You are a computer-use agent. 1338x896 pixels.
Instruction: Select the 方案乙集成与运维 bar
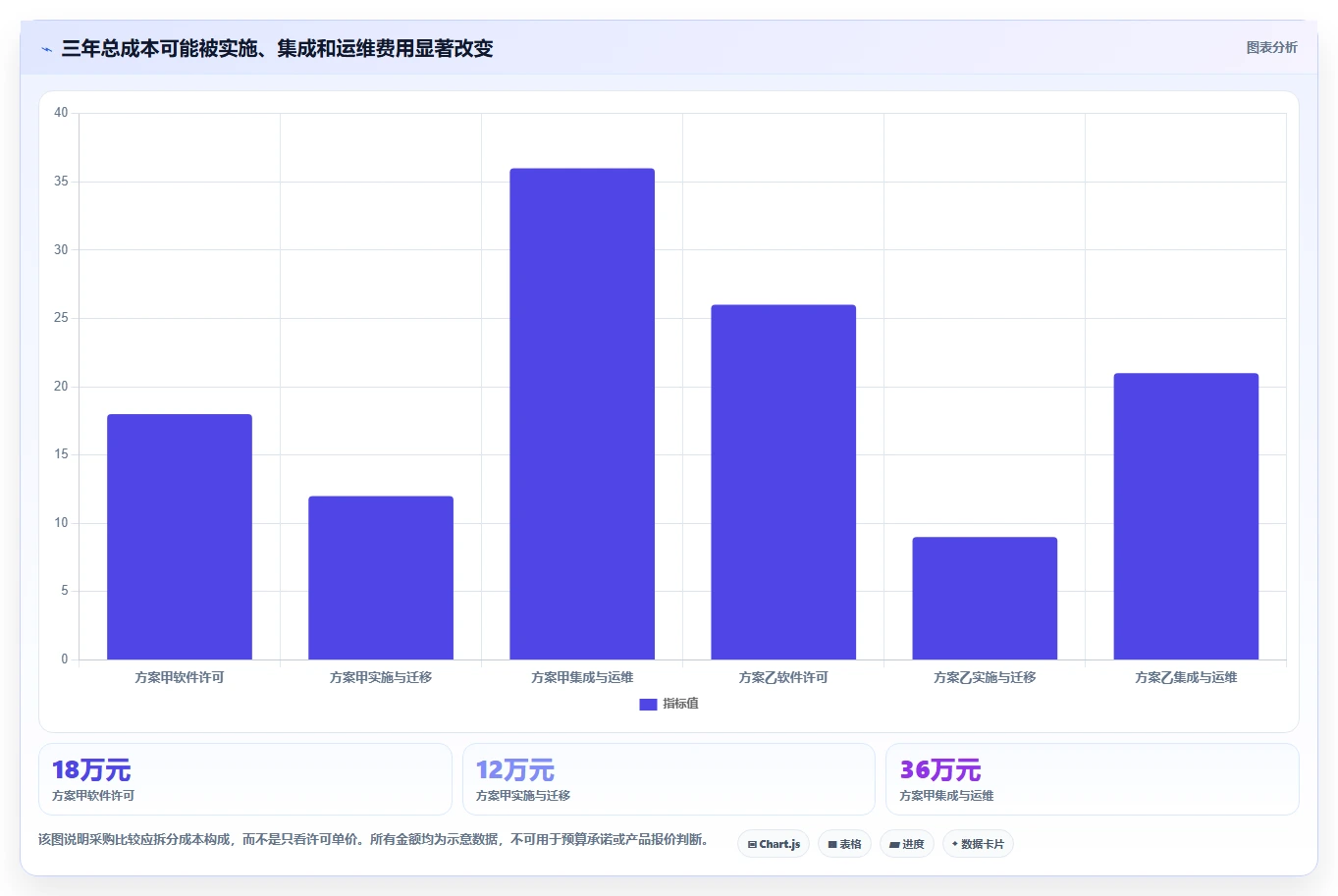coord(1186,516)
